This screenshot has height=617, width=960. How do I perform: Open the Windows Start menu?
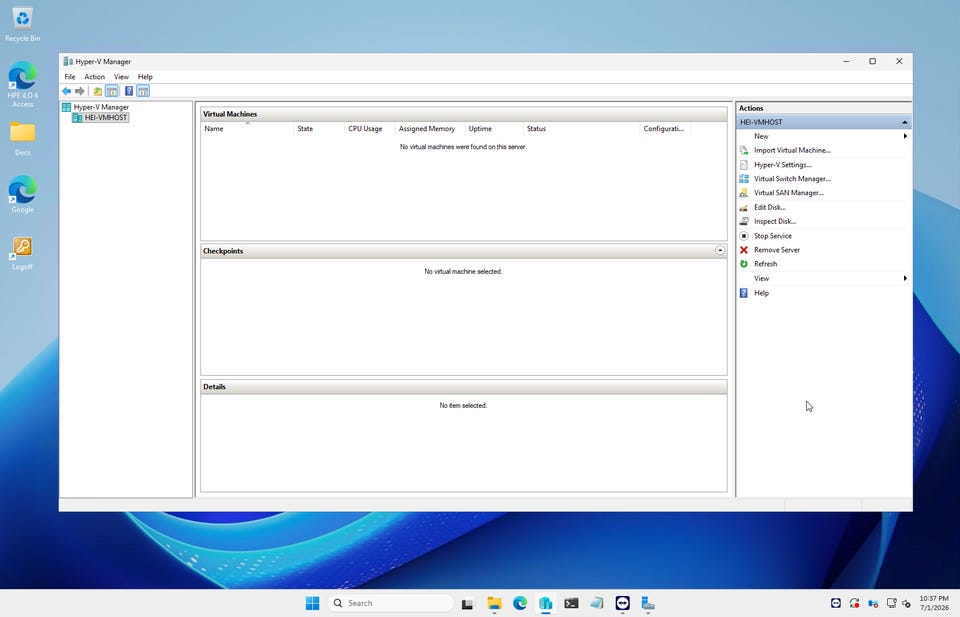click(x=312, y=604)
